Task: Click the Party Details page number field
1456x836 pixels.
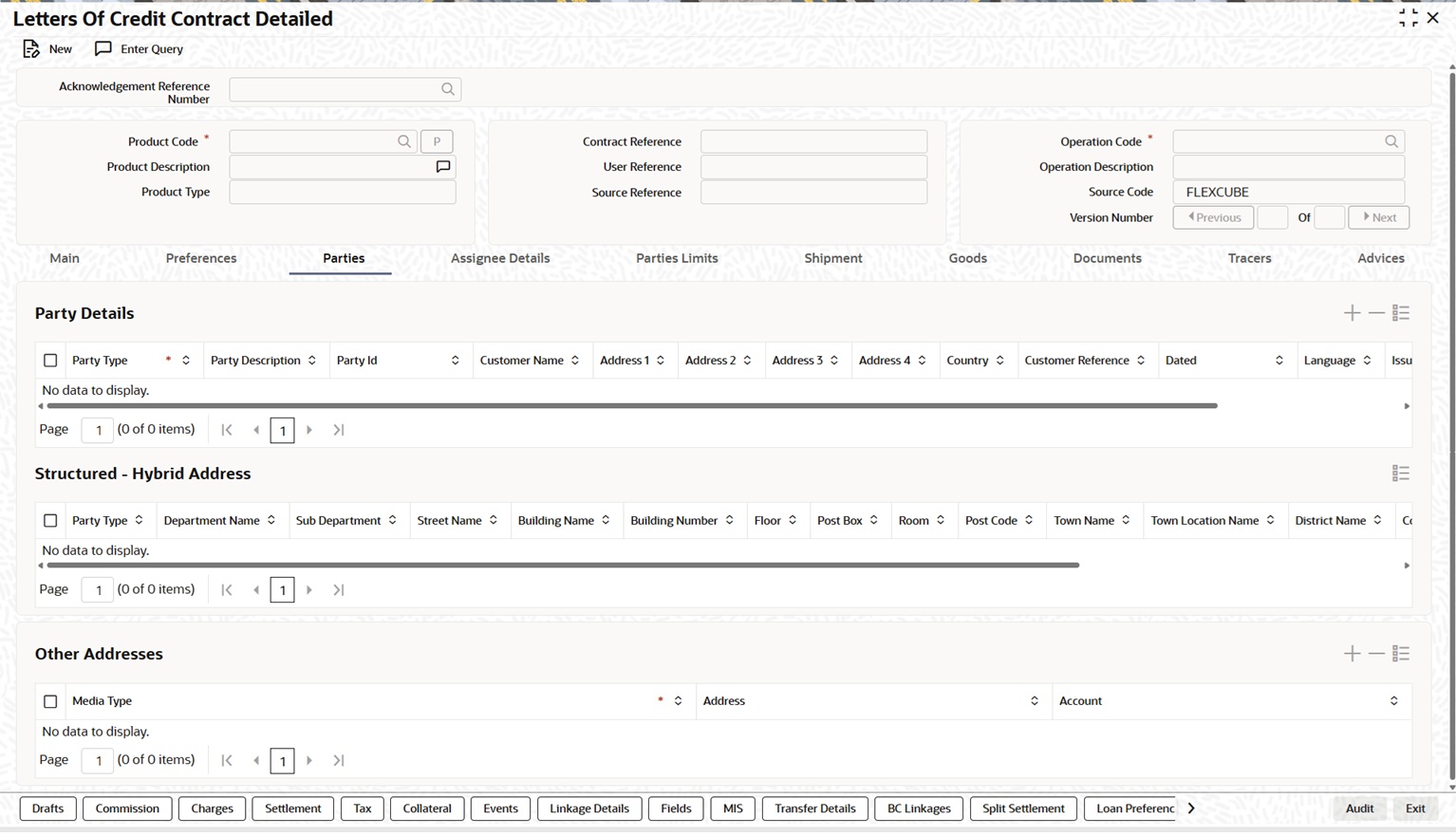Action: coord(98,430)
